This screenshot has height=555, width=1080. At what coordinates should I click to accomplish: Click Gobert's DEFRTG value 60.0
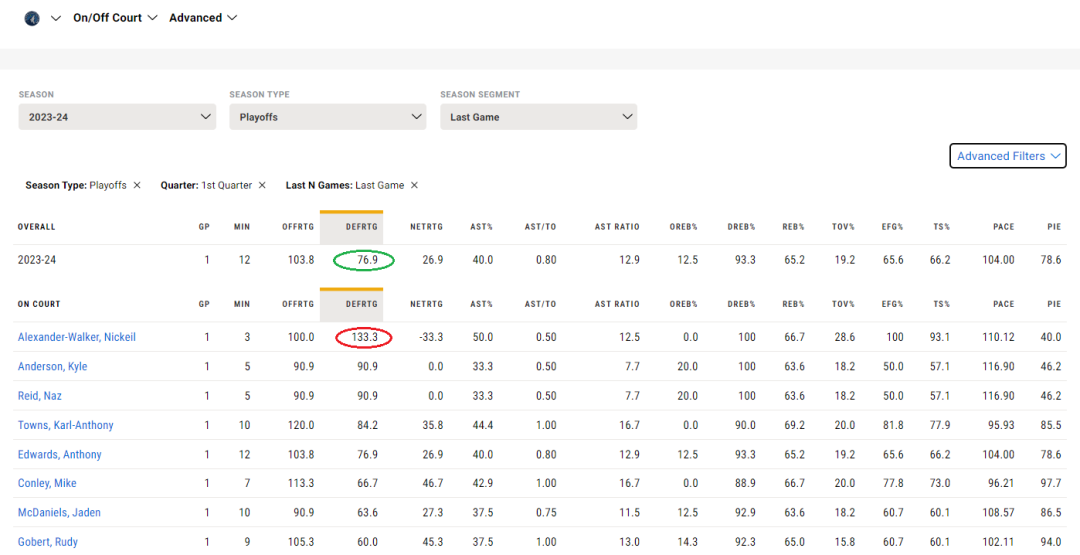pyautogui.click(x=366, y=542)
